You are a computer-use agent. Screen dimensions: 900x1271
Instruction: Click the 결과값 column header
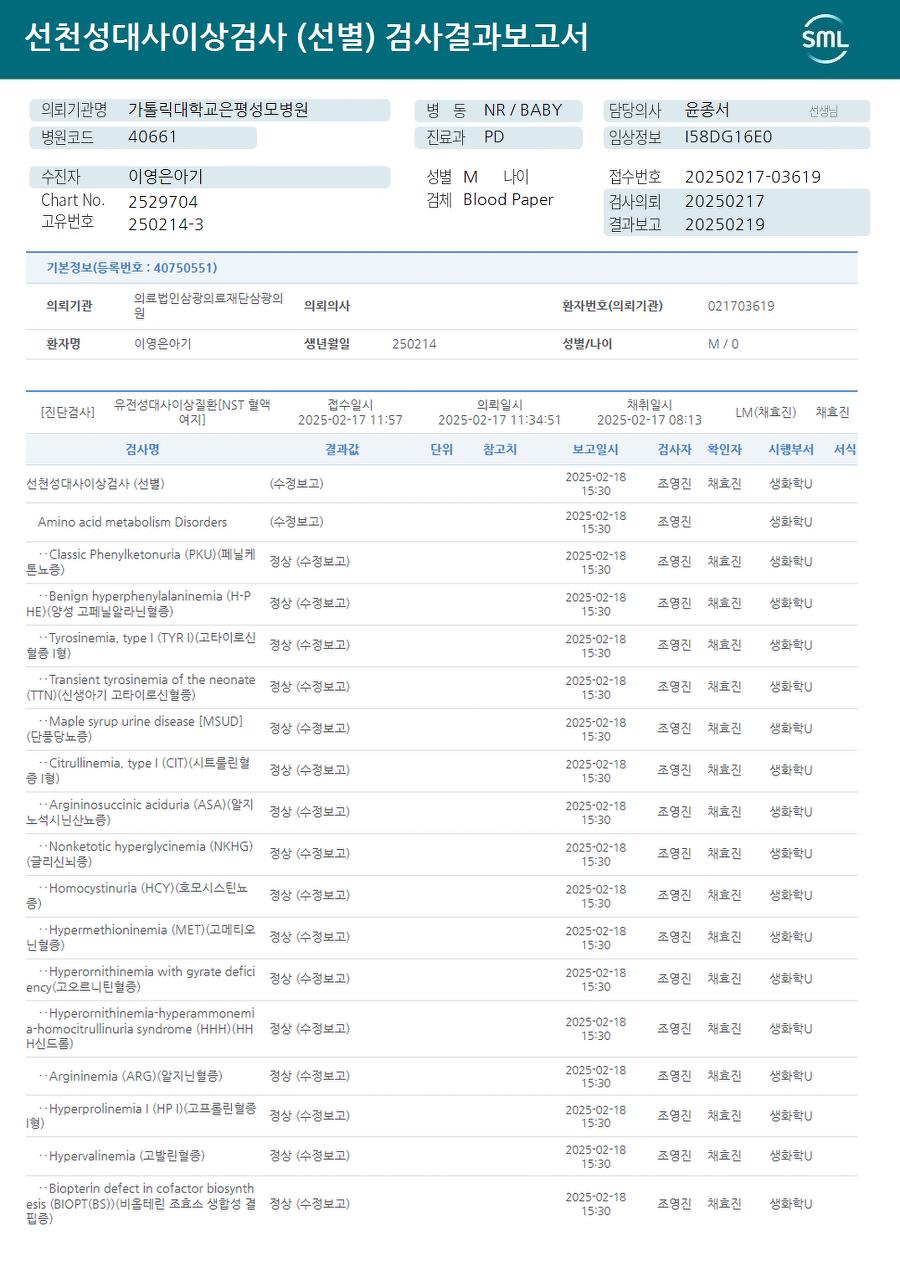tap(342, 450)
